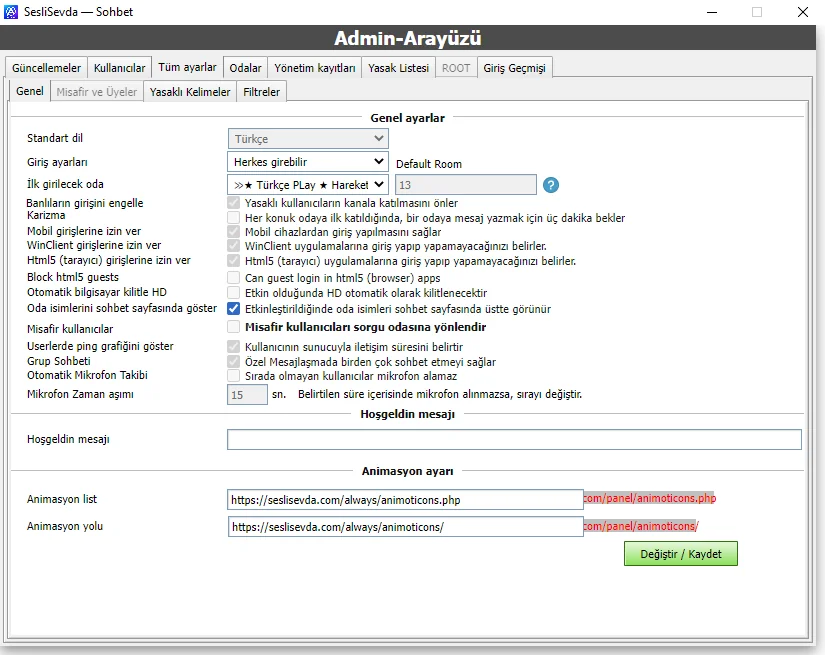Image resolution: width=825 pixels, height=655 pixels.
Task: Toggle Html5 tarayıcı girişlerine izin checkbox
Action: pyautogui.click(x=234, y=261)
